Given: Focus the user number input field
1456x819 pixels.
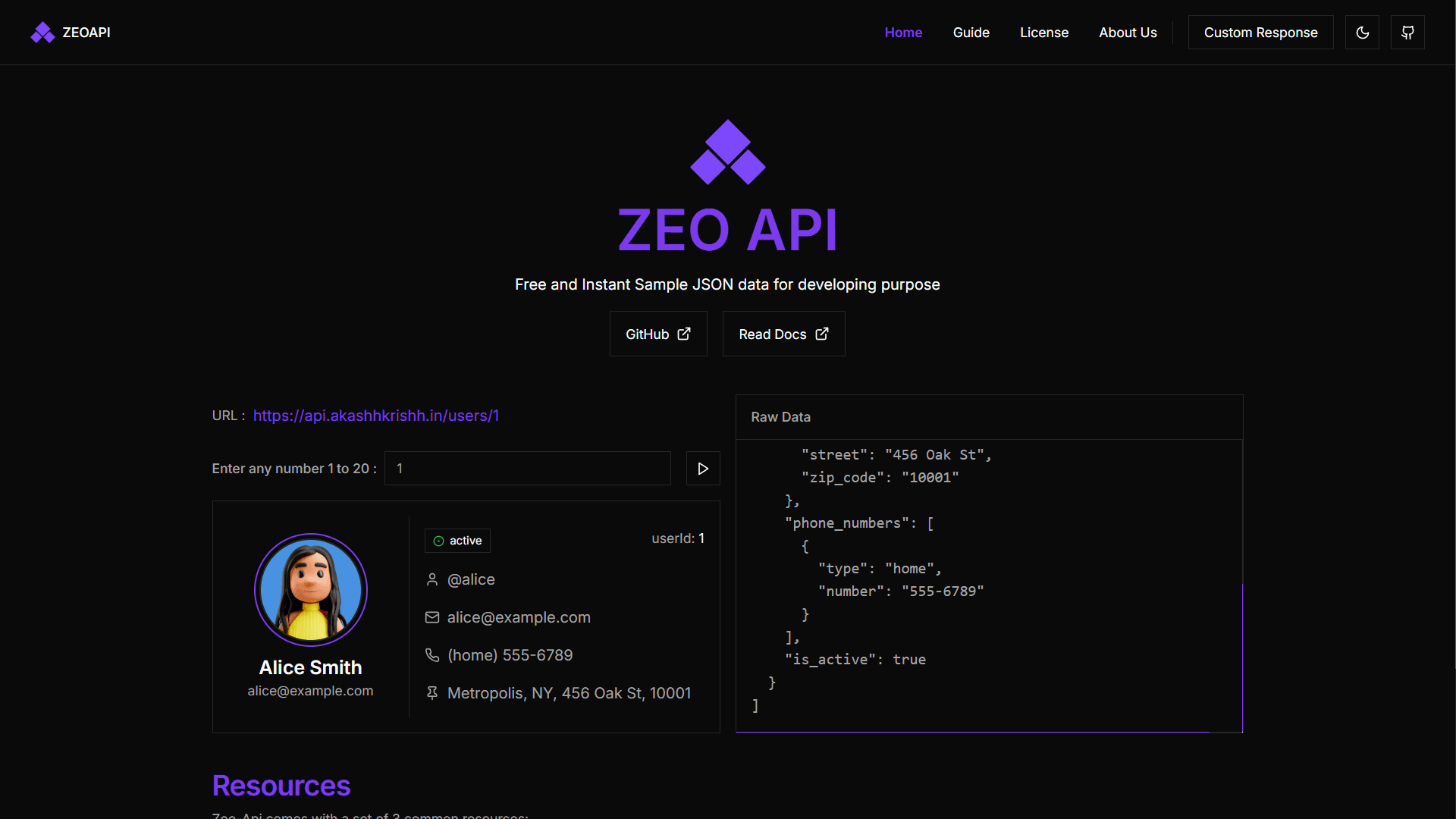Looking at the screenshot, I should 527,469.
